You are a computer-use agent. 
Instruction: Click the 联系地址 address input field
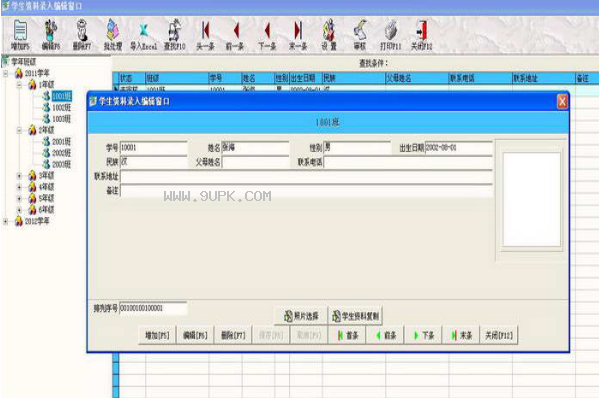306,176
